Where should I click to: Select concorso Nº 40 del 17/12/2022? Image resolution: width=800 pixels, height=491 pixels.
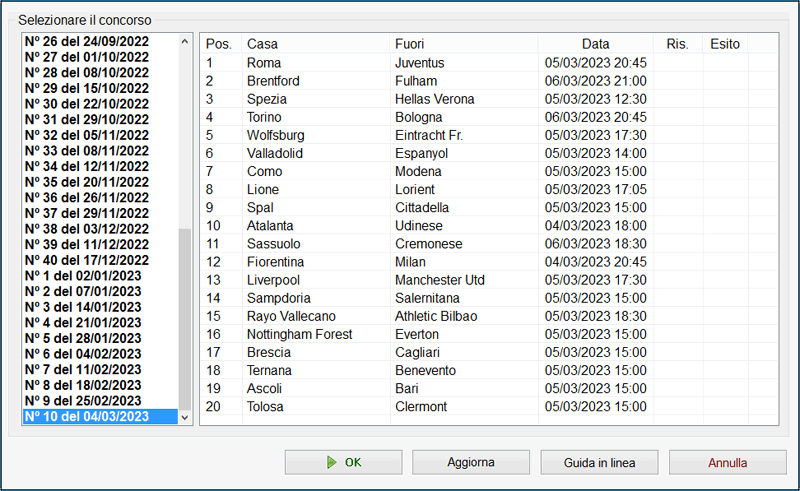click(x=101, y=260)
